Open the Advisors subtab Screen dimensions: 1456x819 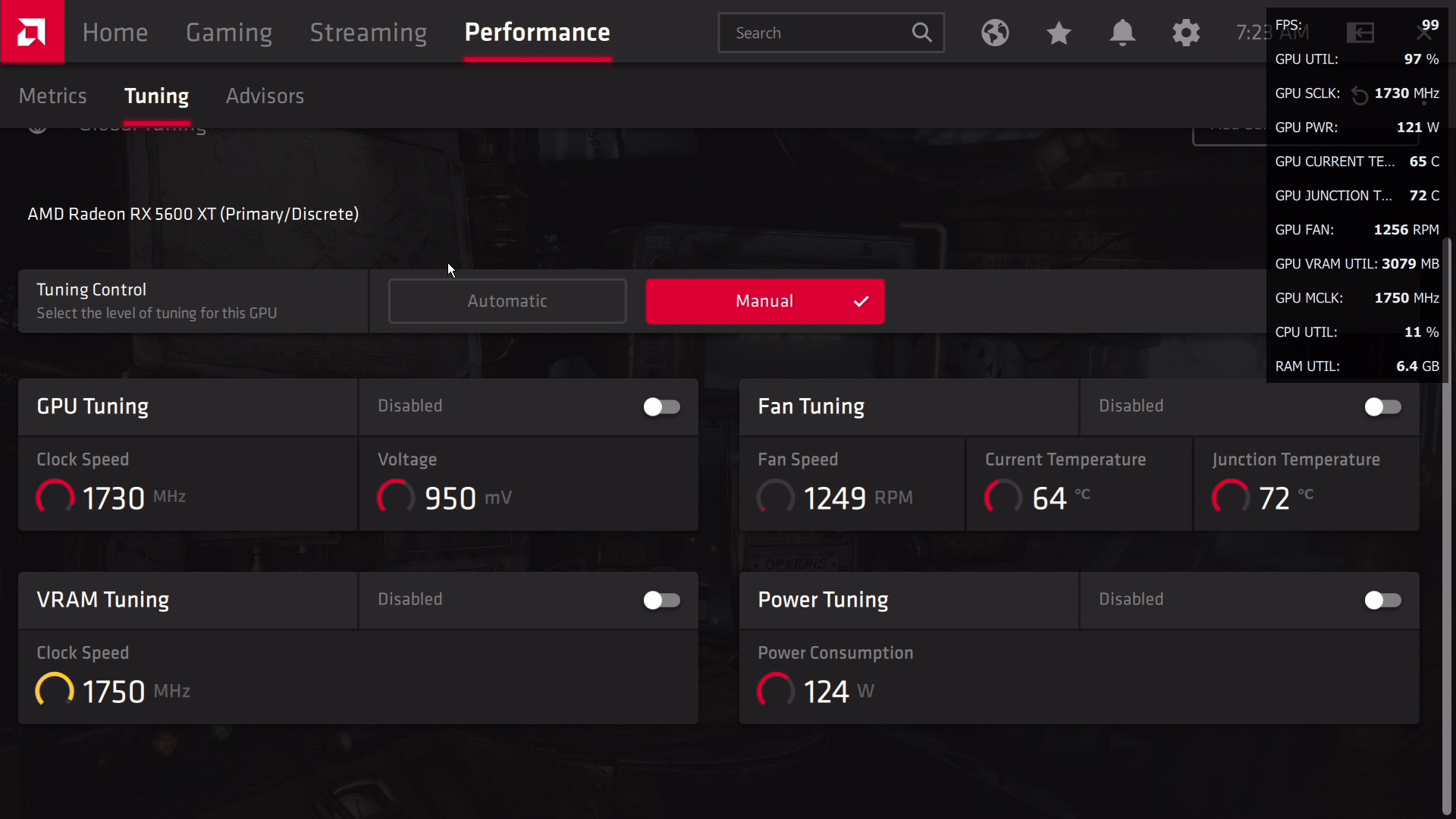265,96
